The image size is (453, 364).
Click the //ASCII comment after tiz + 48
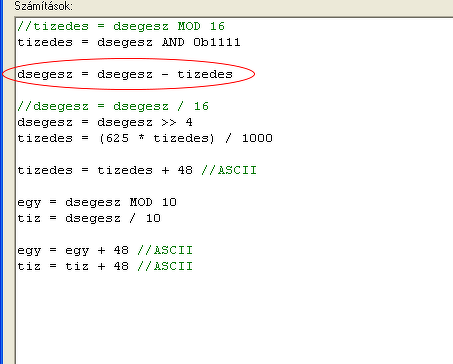tap(165, 266)
